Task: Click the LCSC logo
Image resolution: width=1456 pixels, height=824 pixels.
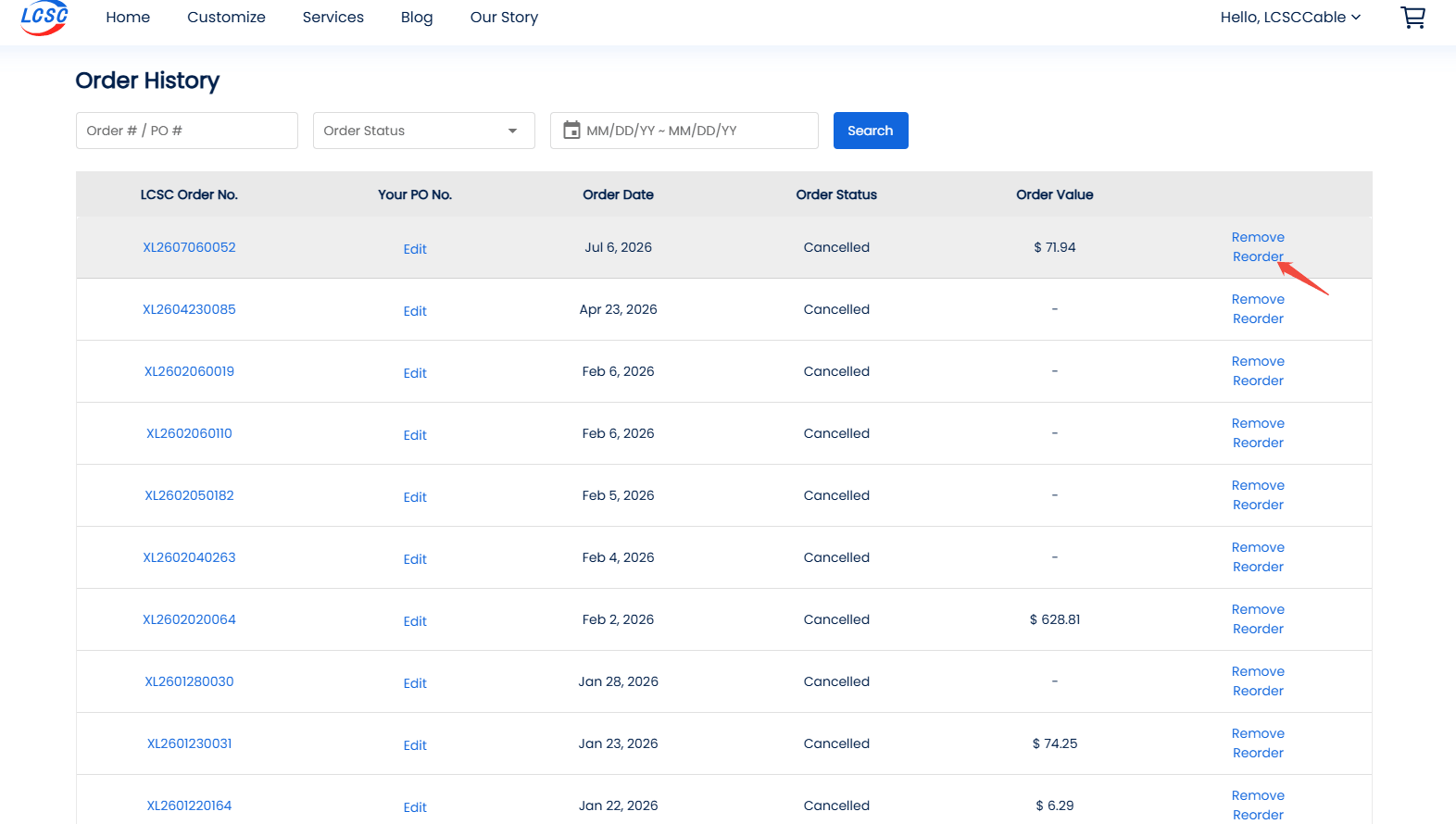Action: pyautogui.click(x=44, y=18)
